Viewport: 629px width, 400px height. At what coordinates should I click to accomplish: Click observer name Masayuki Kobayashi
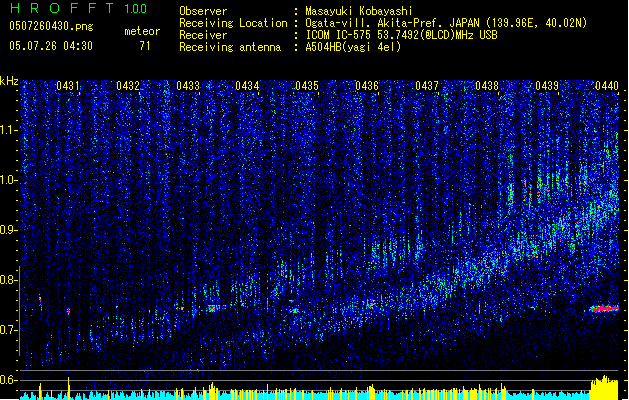(x=359, y=11)
